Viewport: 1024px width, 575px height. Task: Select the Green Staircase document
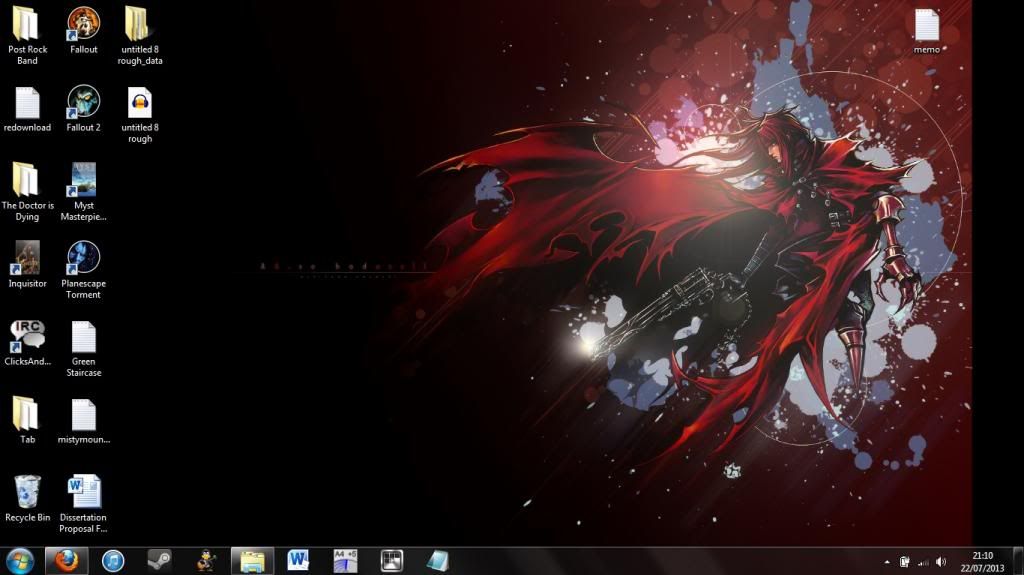tap(84, 348)
